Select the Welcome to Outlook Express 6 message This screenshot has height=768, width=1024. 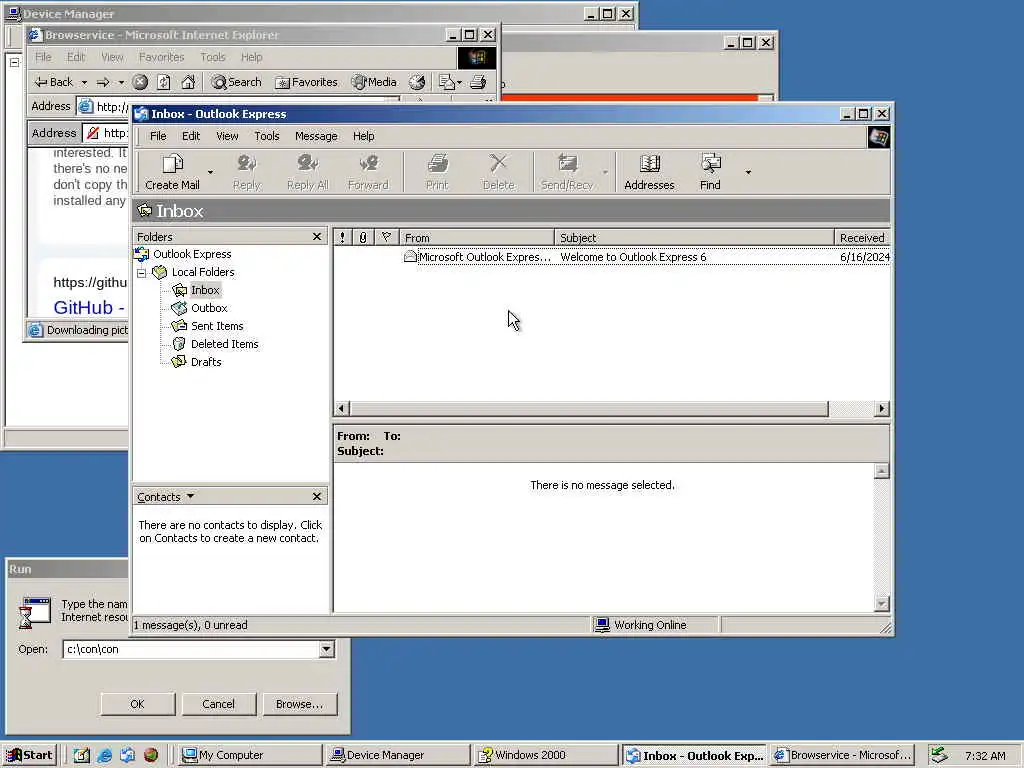coord(612,257)
